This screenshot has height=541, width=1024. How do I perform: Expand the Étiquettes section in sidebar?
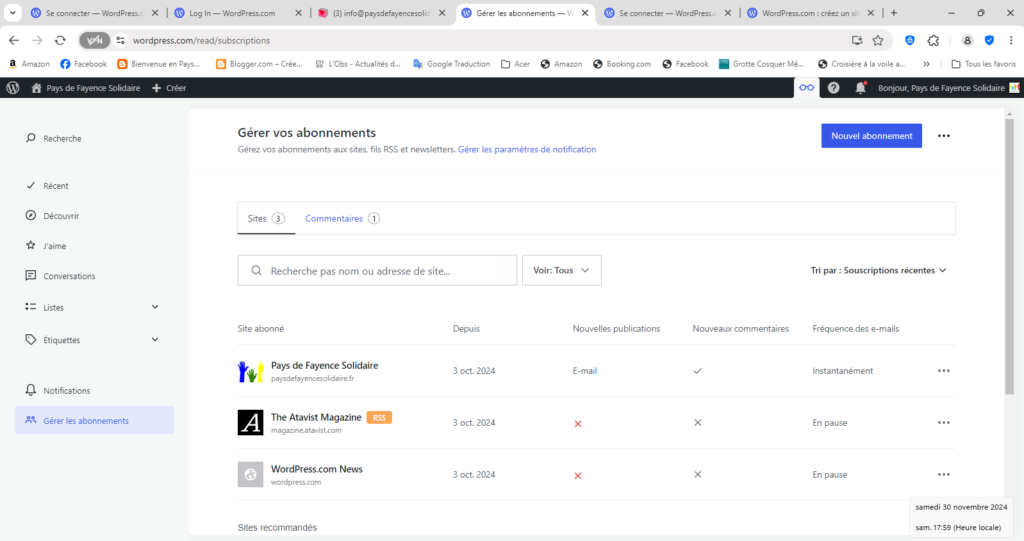click(x=154, y=340)
